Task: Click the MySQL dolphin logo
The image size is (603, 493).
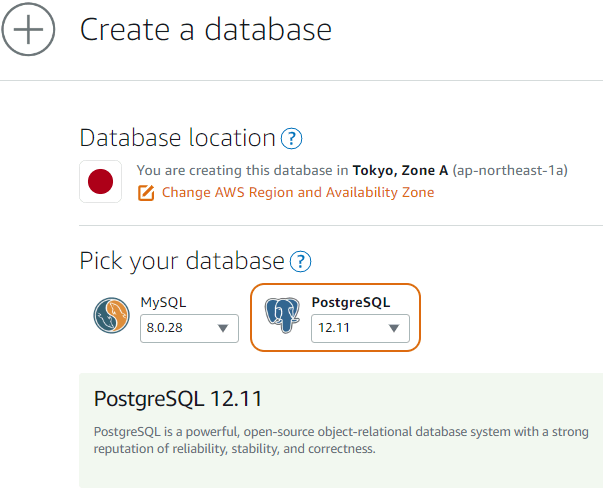Action: tap(113, 316)
